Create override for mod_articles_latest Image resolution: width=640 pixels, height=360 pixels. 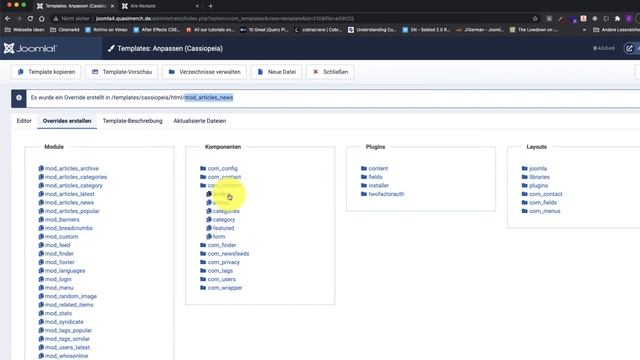67,194
